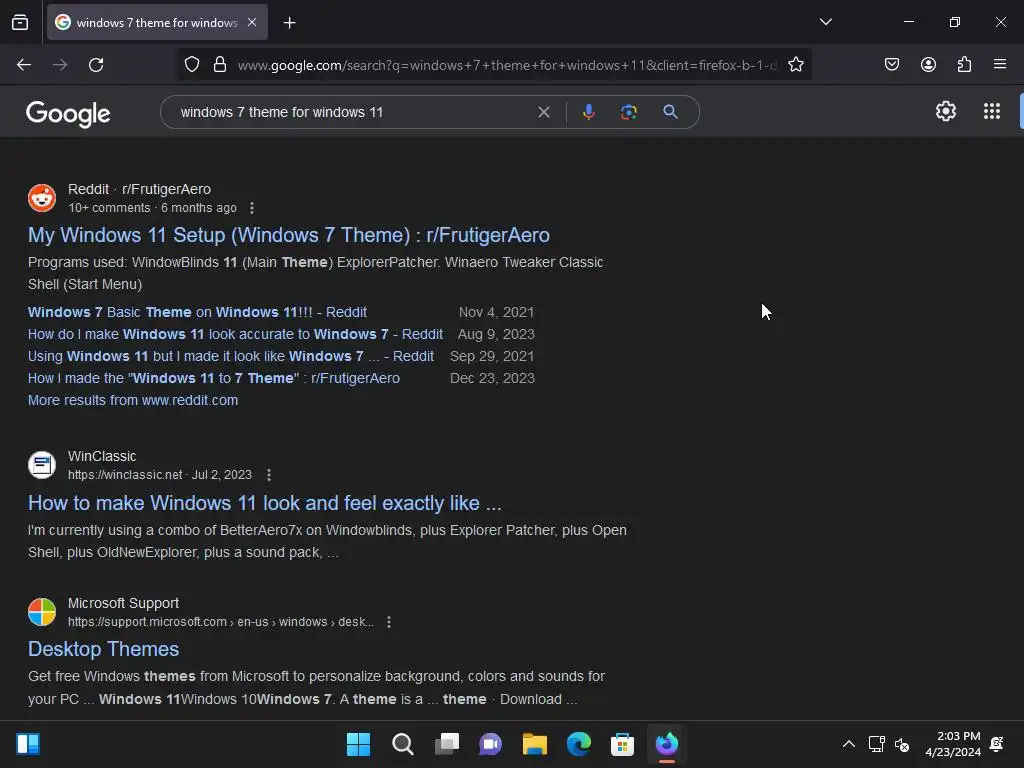Click the Google search text field
Viewport: 1024px width, 768px height.
pos(353,112)
